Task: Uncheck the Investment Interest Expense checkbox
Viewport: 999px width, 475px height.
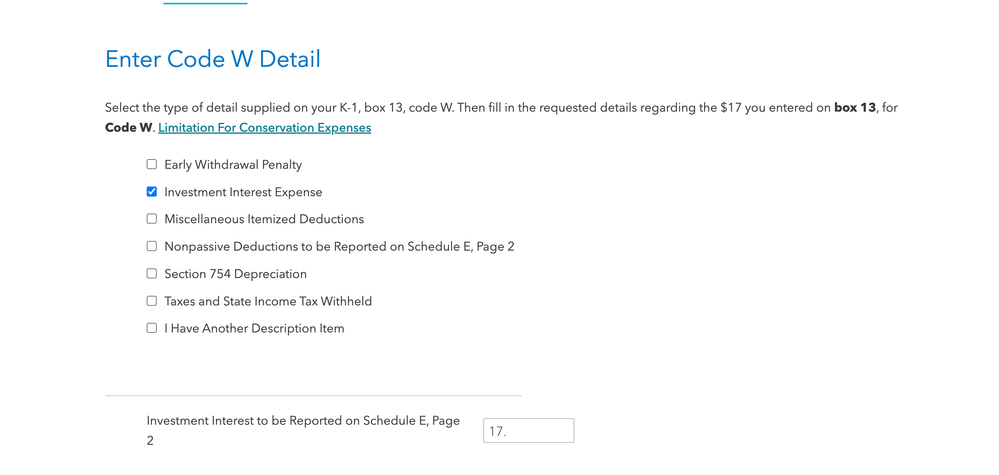Action: [152, 192]
